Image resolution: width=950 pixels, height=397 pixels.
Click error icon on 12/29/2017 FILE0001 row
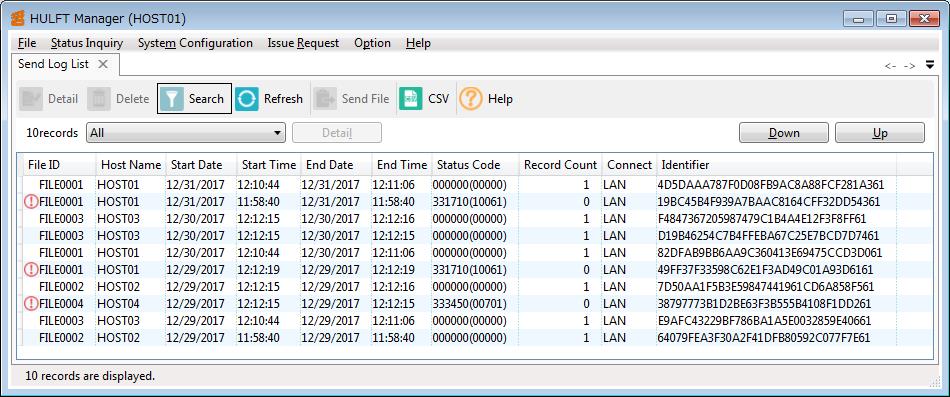tap(31, 270)
